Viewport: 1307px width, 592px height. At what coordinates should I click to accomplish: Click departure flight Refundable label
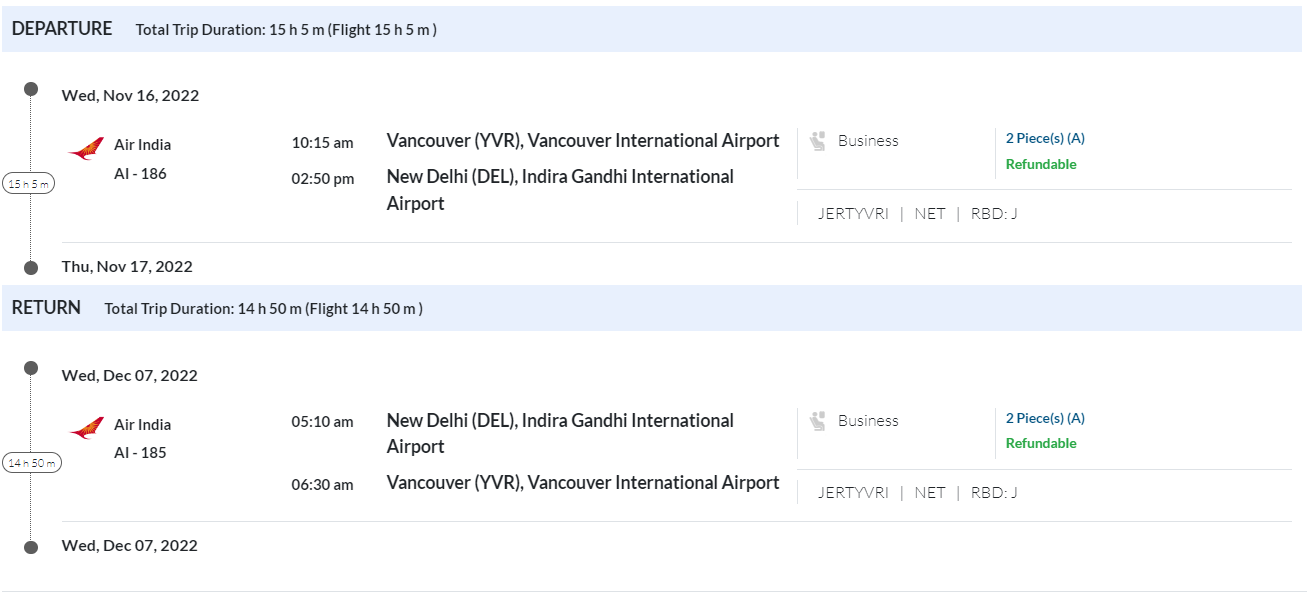[1041, 164]
